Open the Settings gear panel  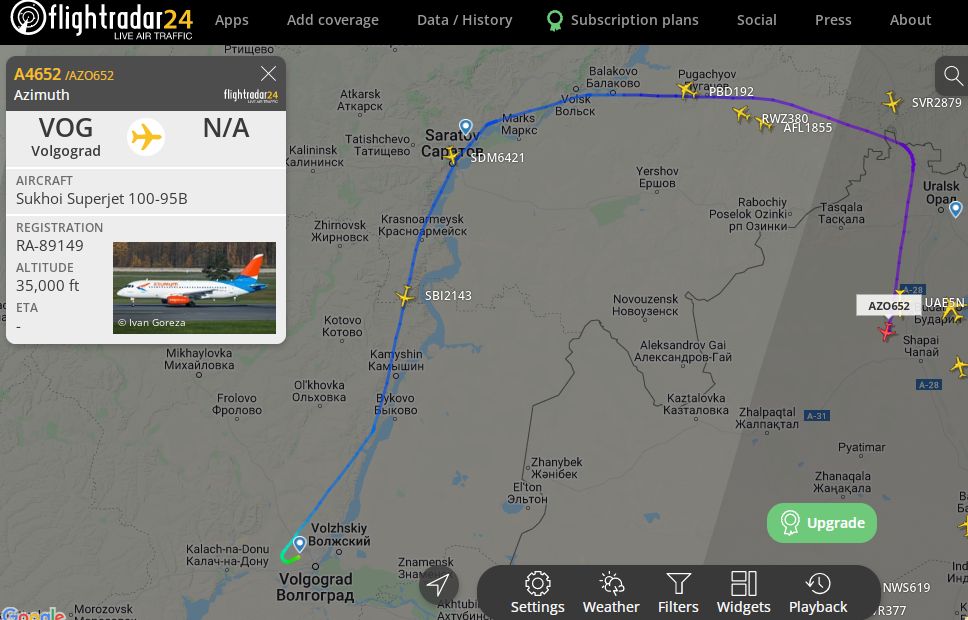(537, 593)
